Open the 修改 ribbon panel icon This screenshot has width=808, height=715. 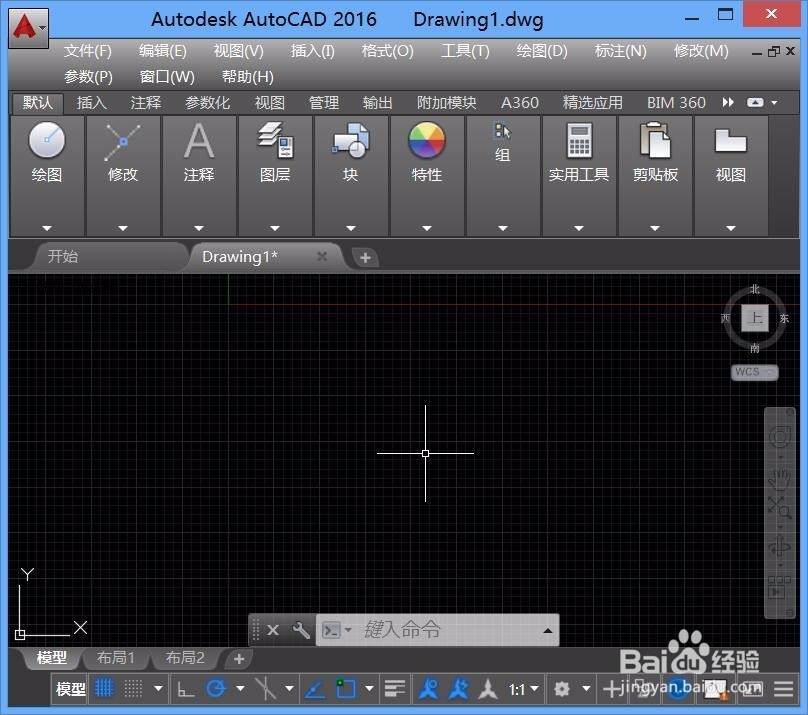pyautogui.click(x=123, y=141)
